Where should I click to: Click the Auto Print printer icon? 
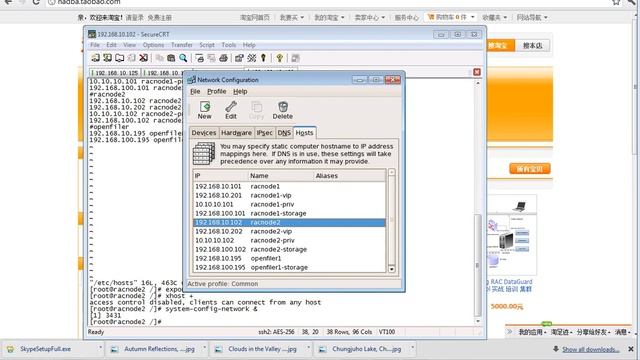click(x=223, y=58)
